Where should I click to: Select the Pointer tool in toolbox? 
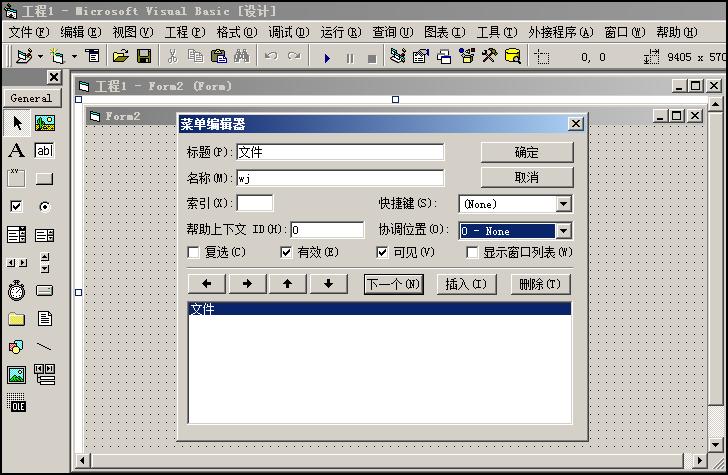pyautogui.click(x=17, y=123)
